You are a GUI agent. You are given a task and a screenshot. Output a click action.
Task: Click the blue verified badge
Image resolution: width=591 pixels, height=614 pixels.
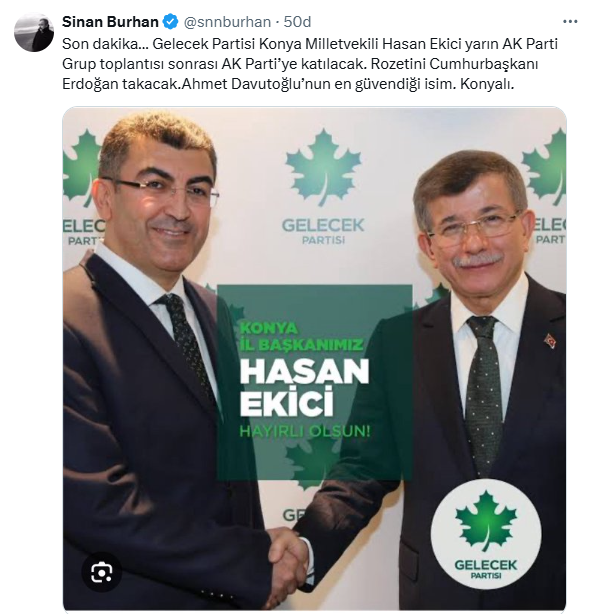(x=170, y=22)
